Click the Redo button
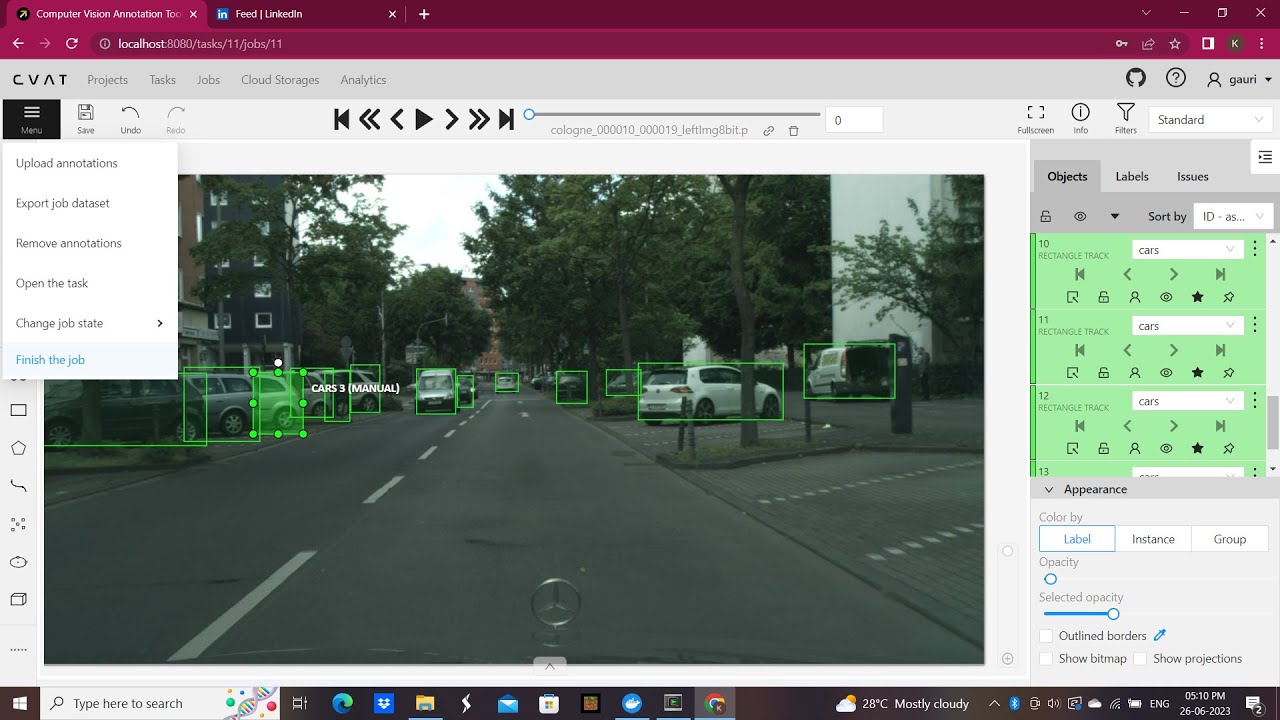The image size is (1280, 720). 176,119
